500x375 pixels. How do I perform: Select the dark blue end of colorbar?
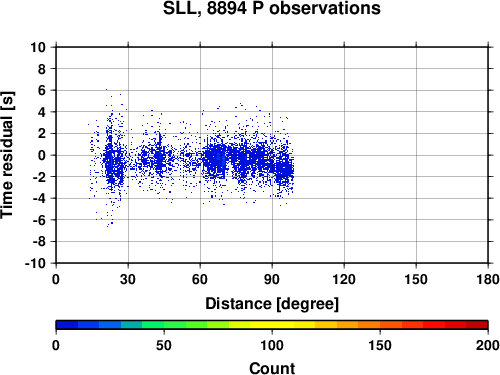point(67,324)
